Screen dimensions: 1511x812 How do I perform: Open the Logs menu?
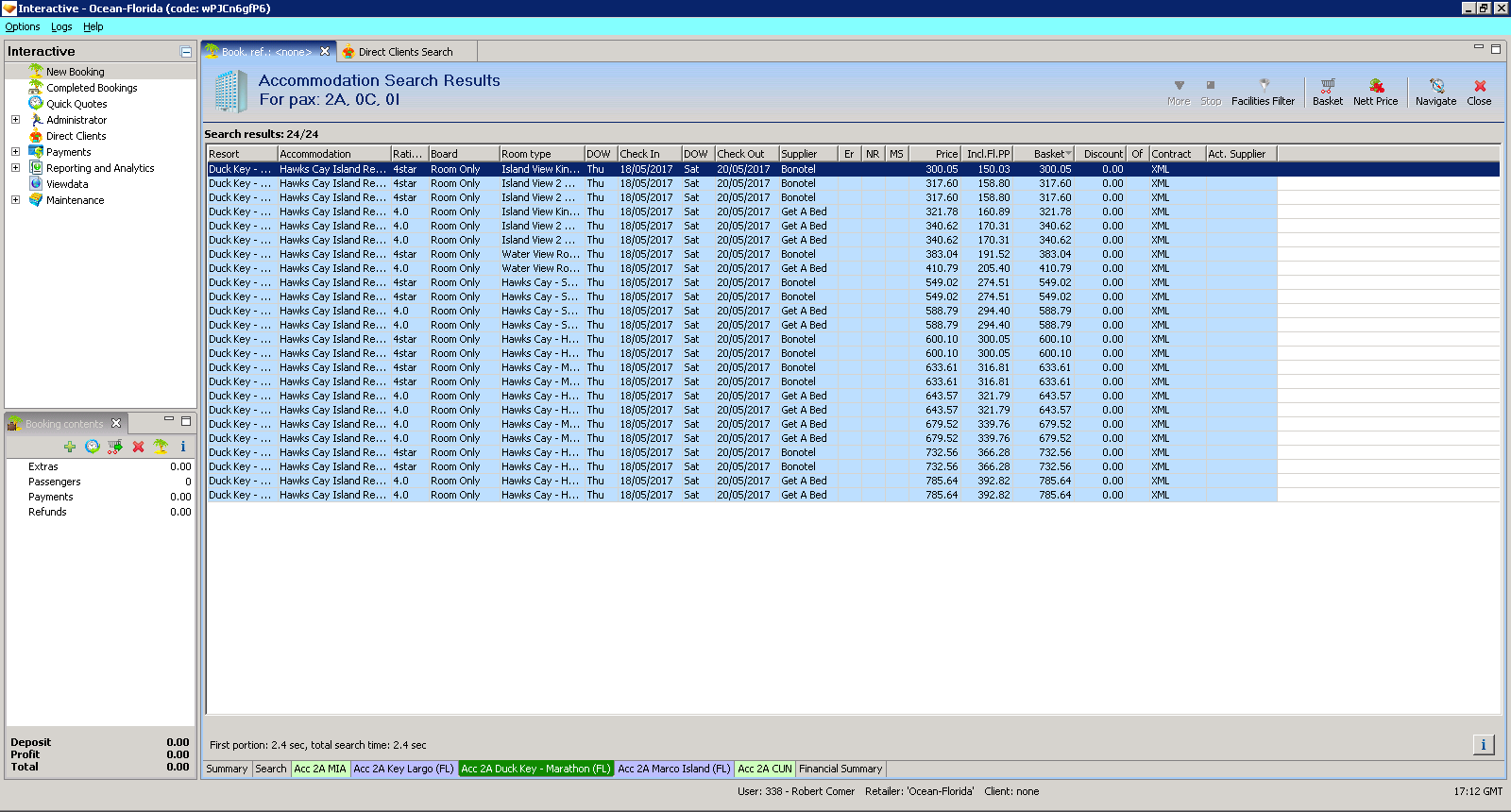pos(61,26)
